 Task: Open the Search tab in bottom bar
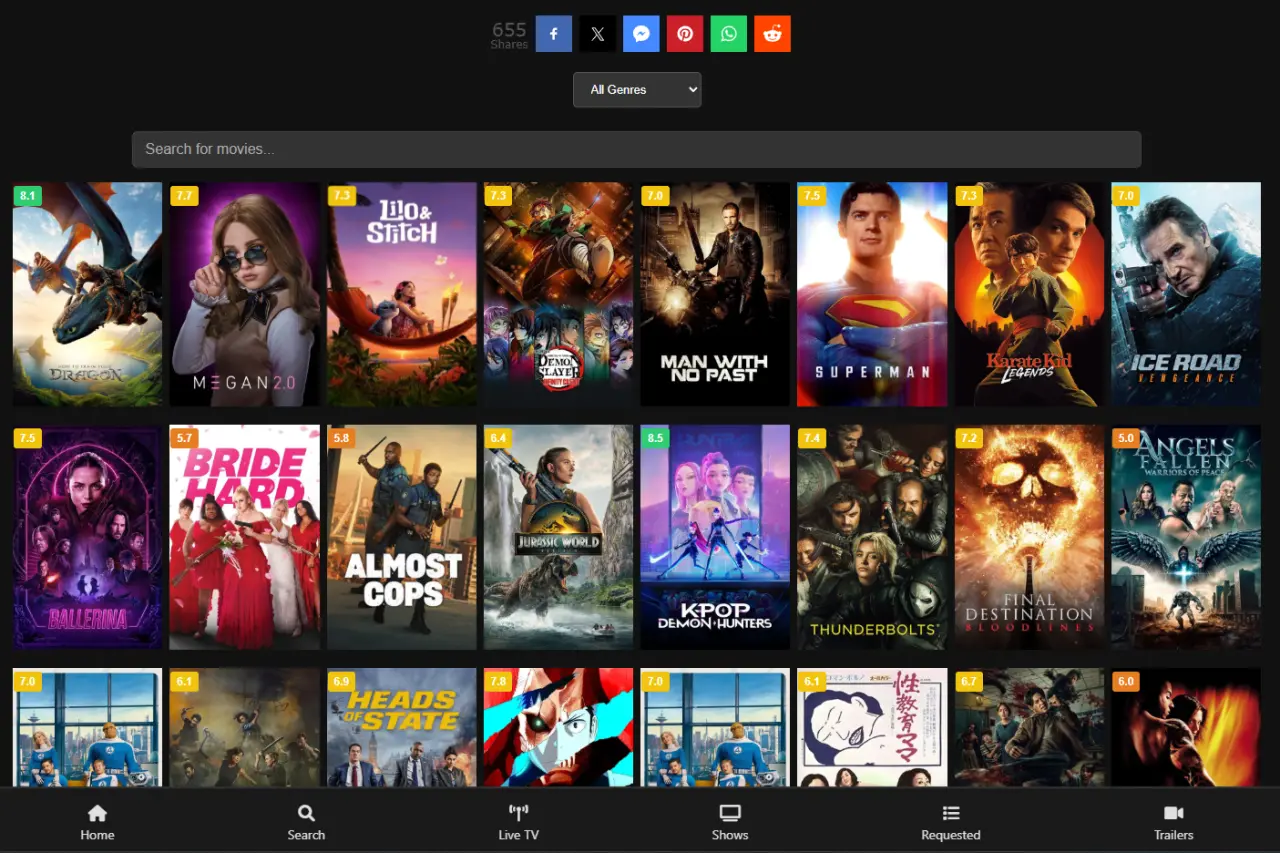[306, 822]
